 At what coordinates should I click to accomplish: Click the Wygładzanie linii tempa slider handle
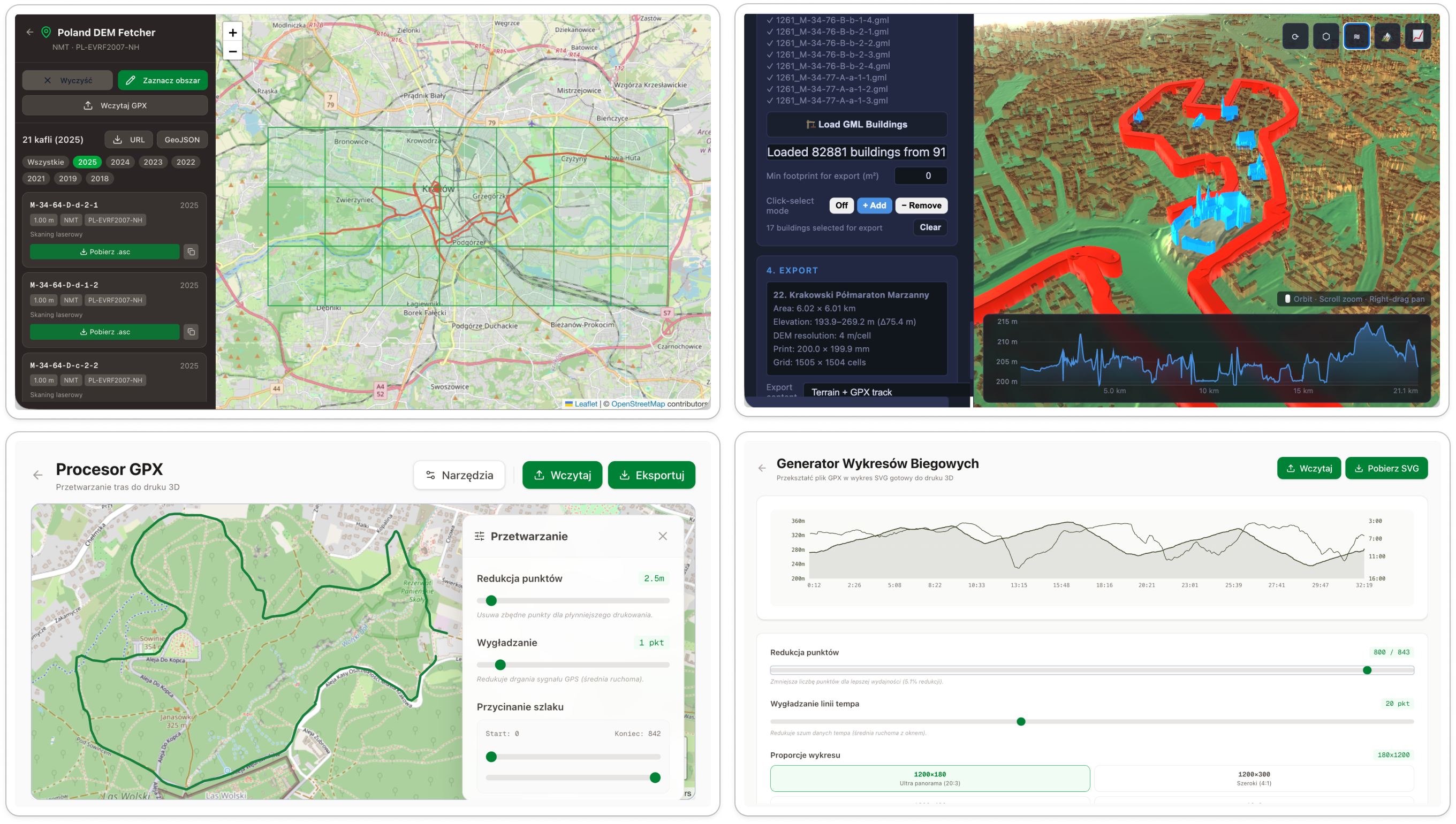[x=1021, y=722]
